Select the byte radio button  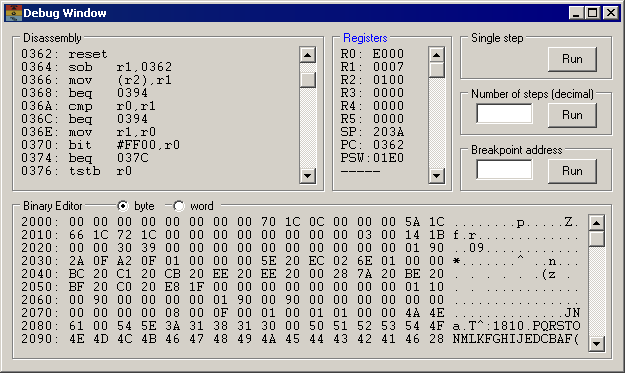[123, 206]
